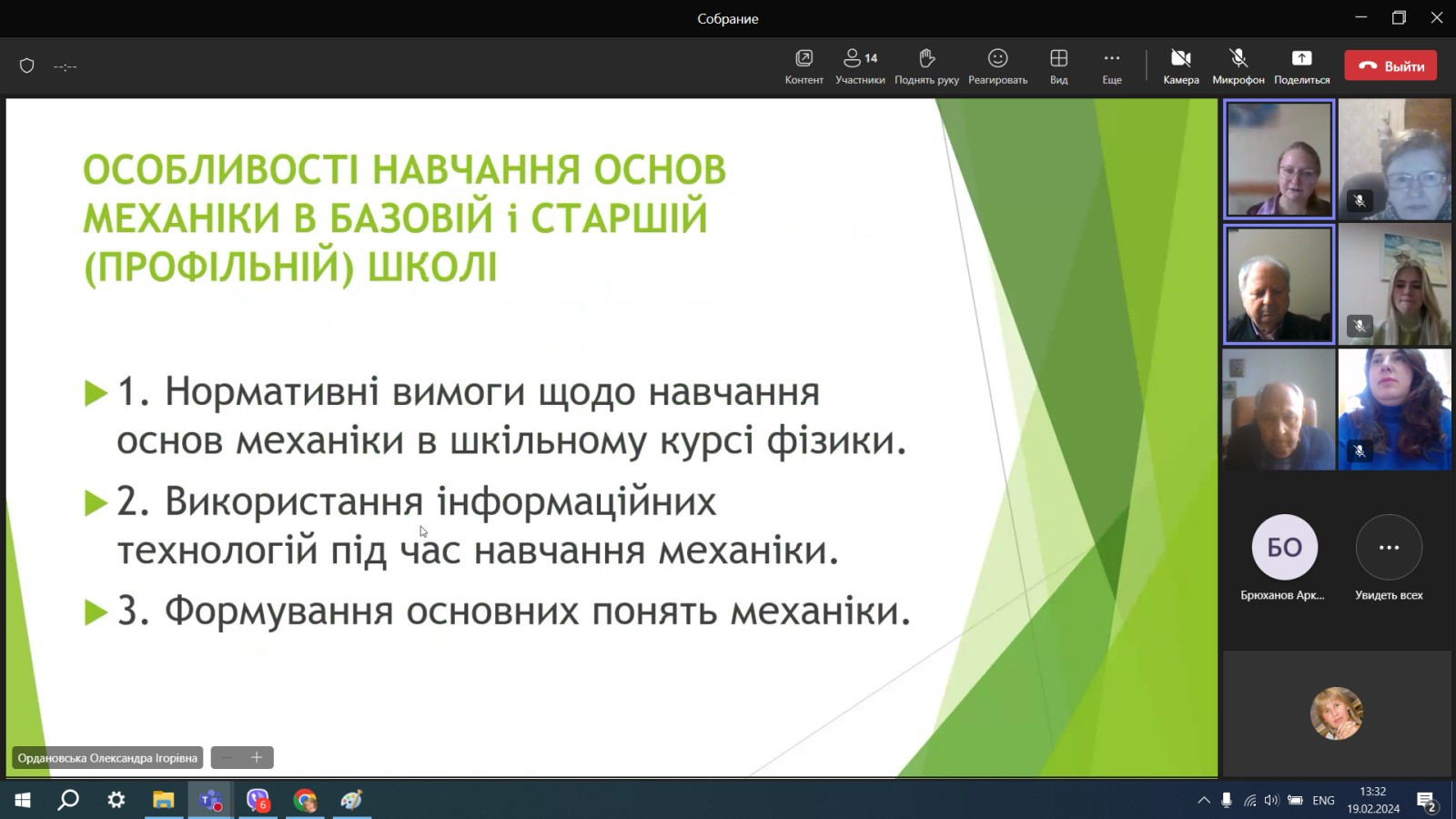The image size is (1456, 819).
Task: Open Viber from the taskbar
Action: [x=258, y=800]
